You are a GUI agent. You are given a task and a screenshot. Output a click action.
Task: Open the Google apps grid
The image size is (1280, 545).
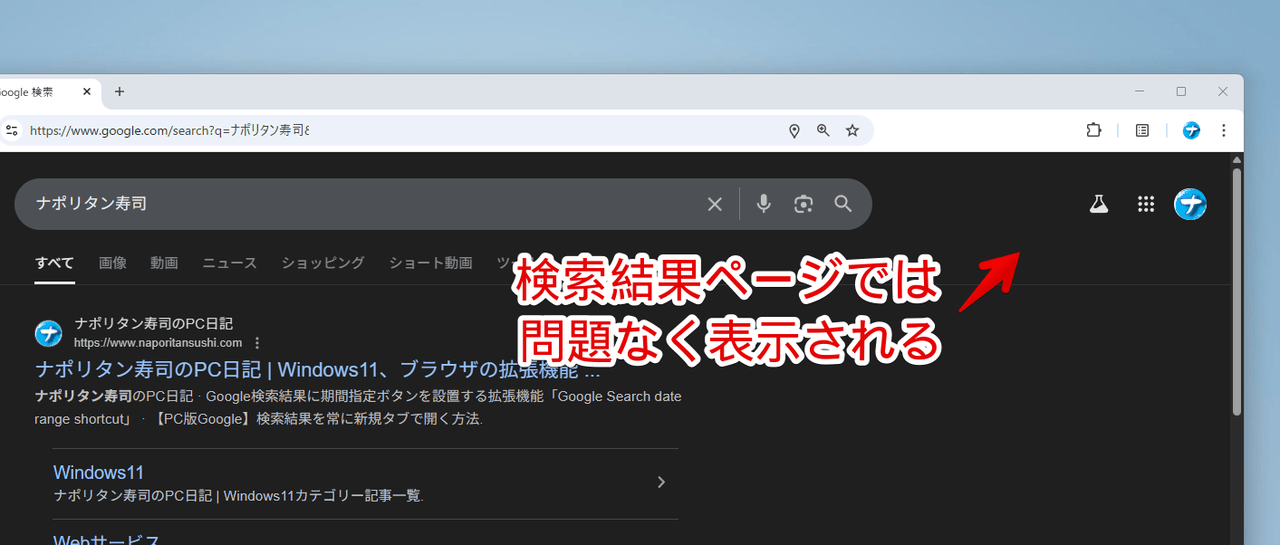click(1146, 204)
